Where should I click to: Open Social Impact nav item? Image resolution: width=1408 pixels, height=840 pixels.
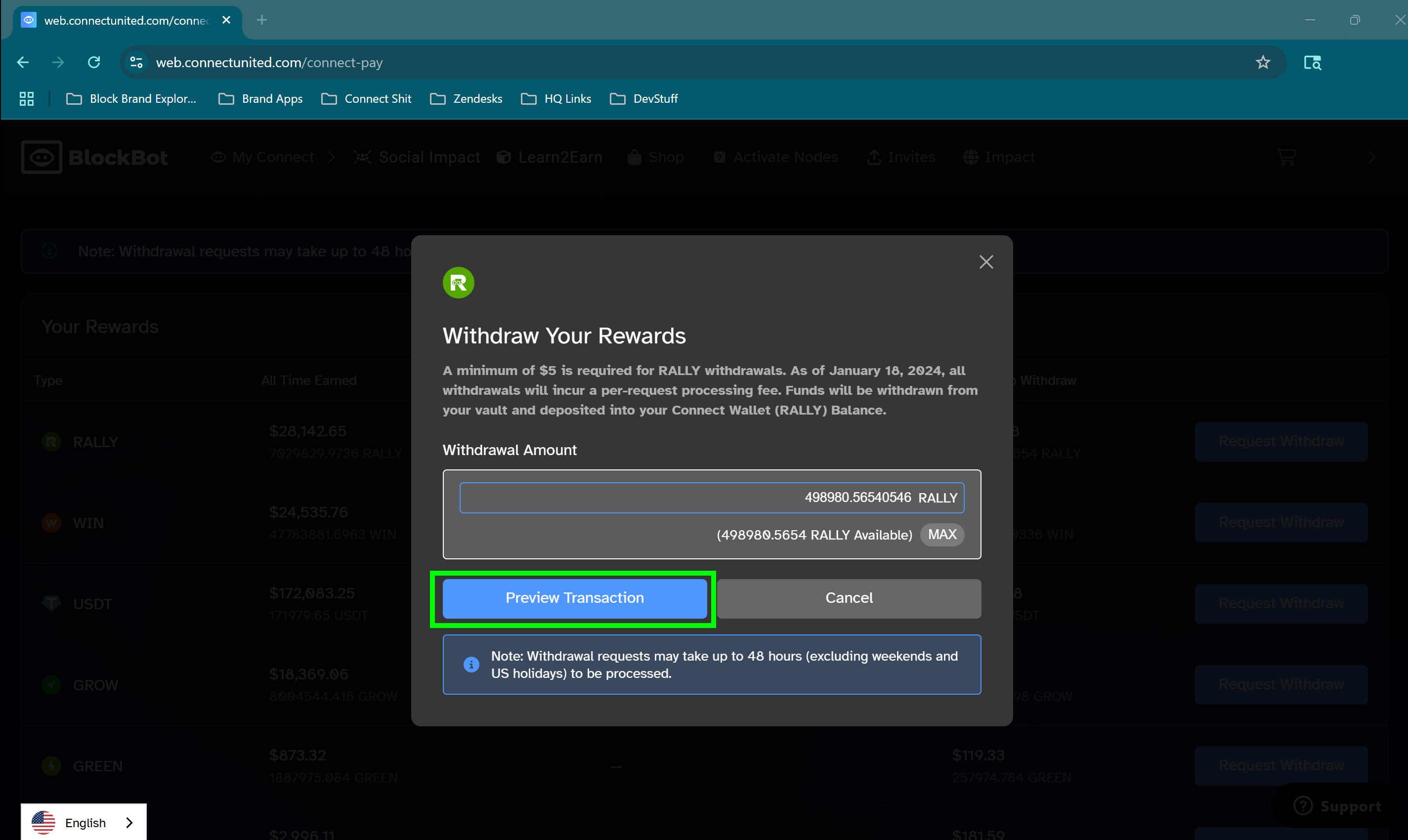[x=417, y=157]
